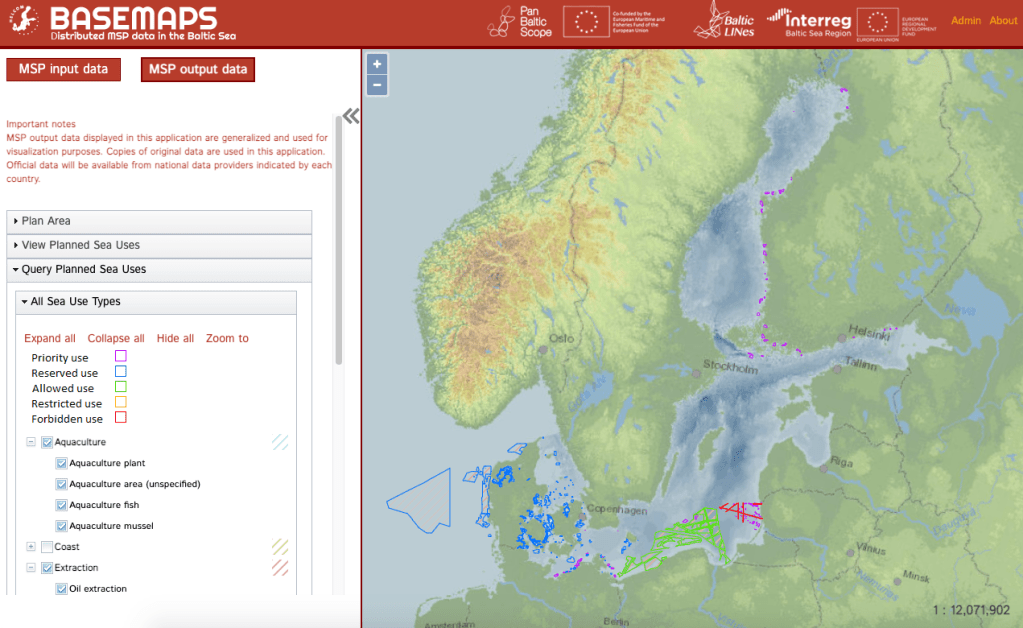
Task: Open the About page
Action: (1002, 21)
